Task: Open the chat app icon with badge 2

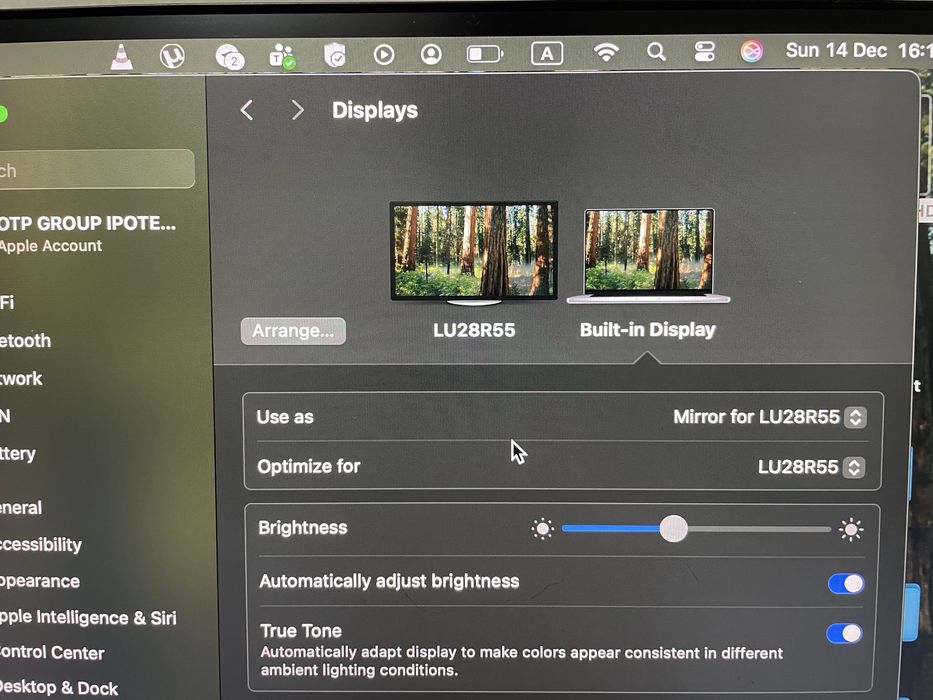Action: [230, 57]
